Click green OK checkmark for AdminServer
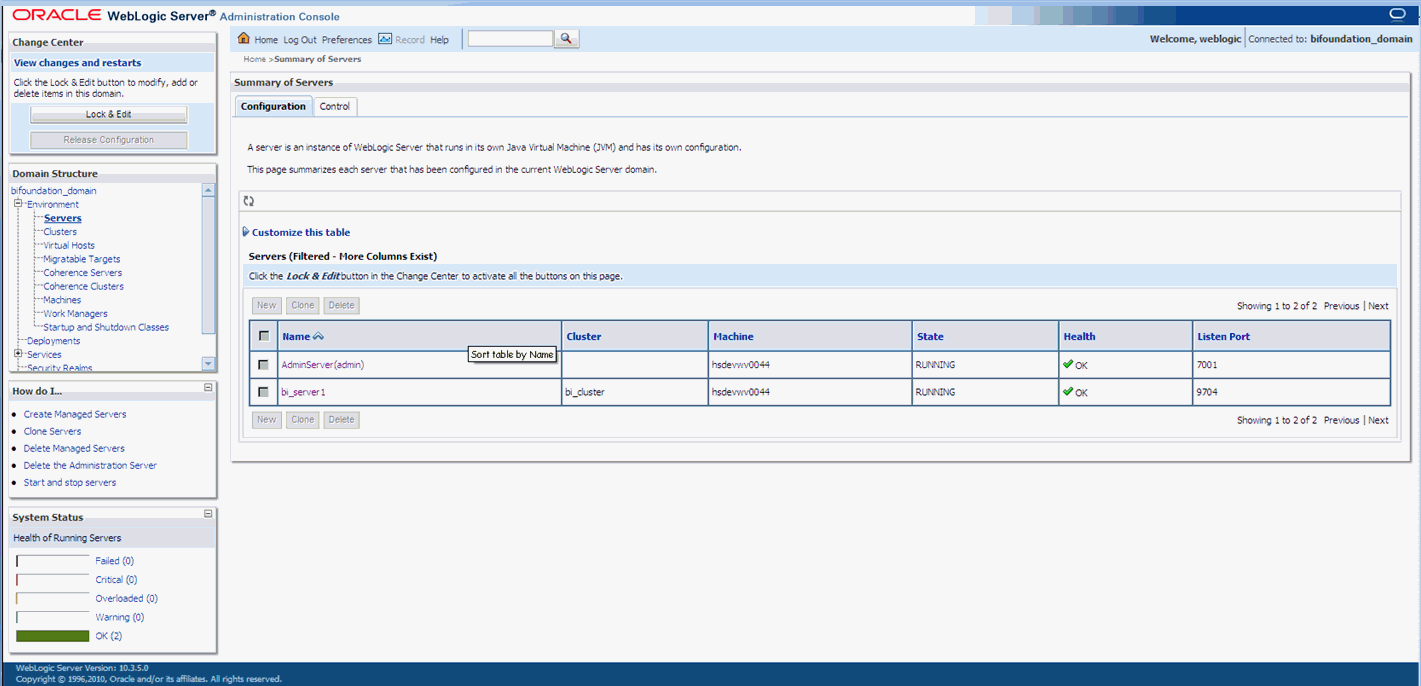Image resolution: width=1421 pixels, height=686 pixels. coord(1068,364)
